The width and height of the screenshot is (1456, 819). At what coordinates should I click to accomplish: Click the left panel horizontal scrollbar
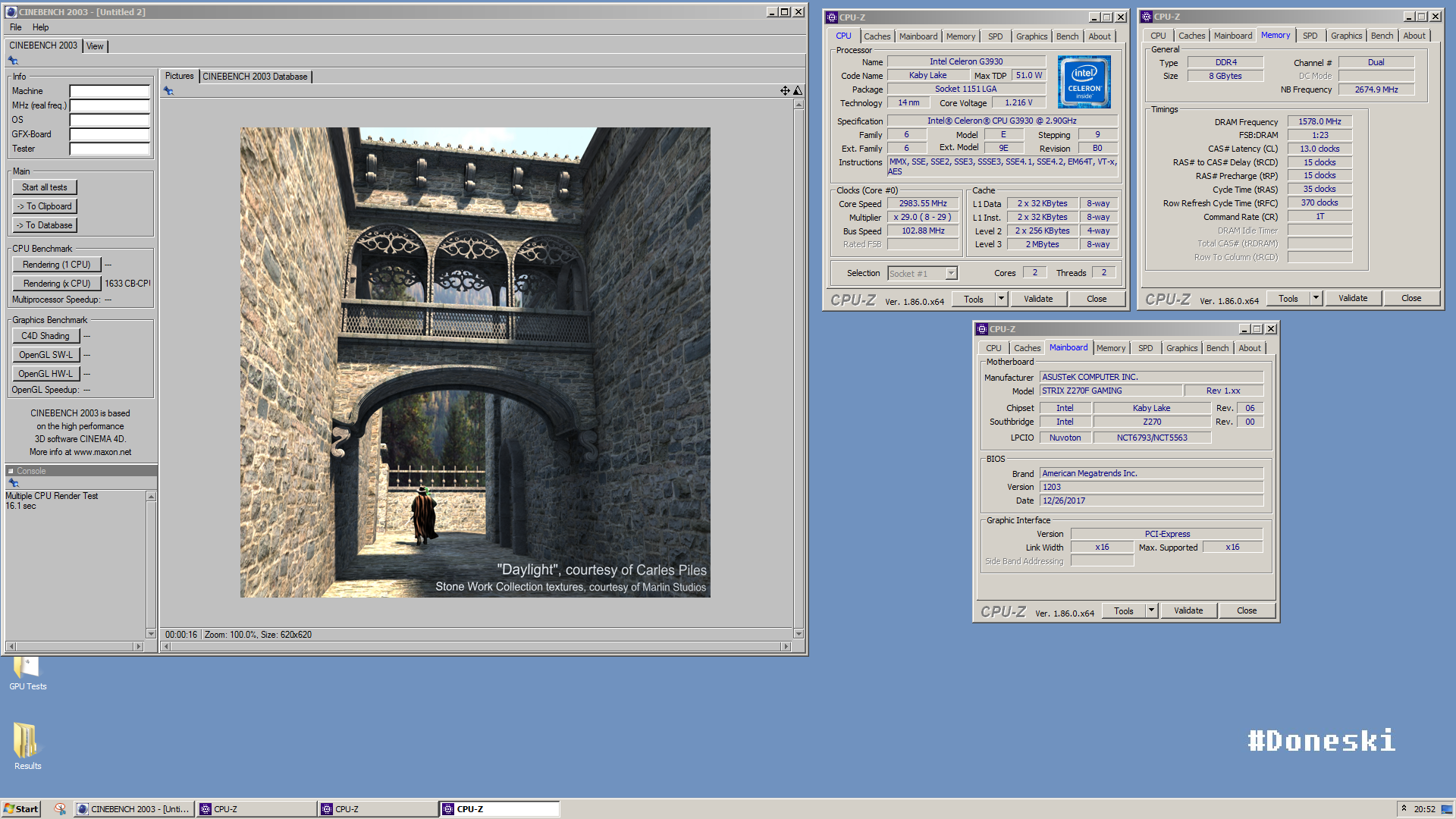74,647
